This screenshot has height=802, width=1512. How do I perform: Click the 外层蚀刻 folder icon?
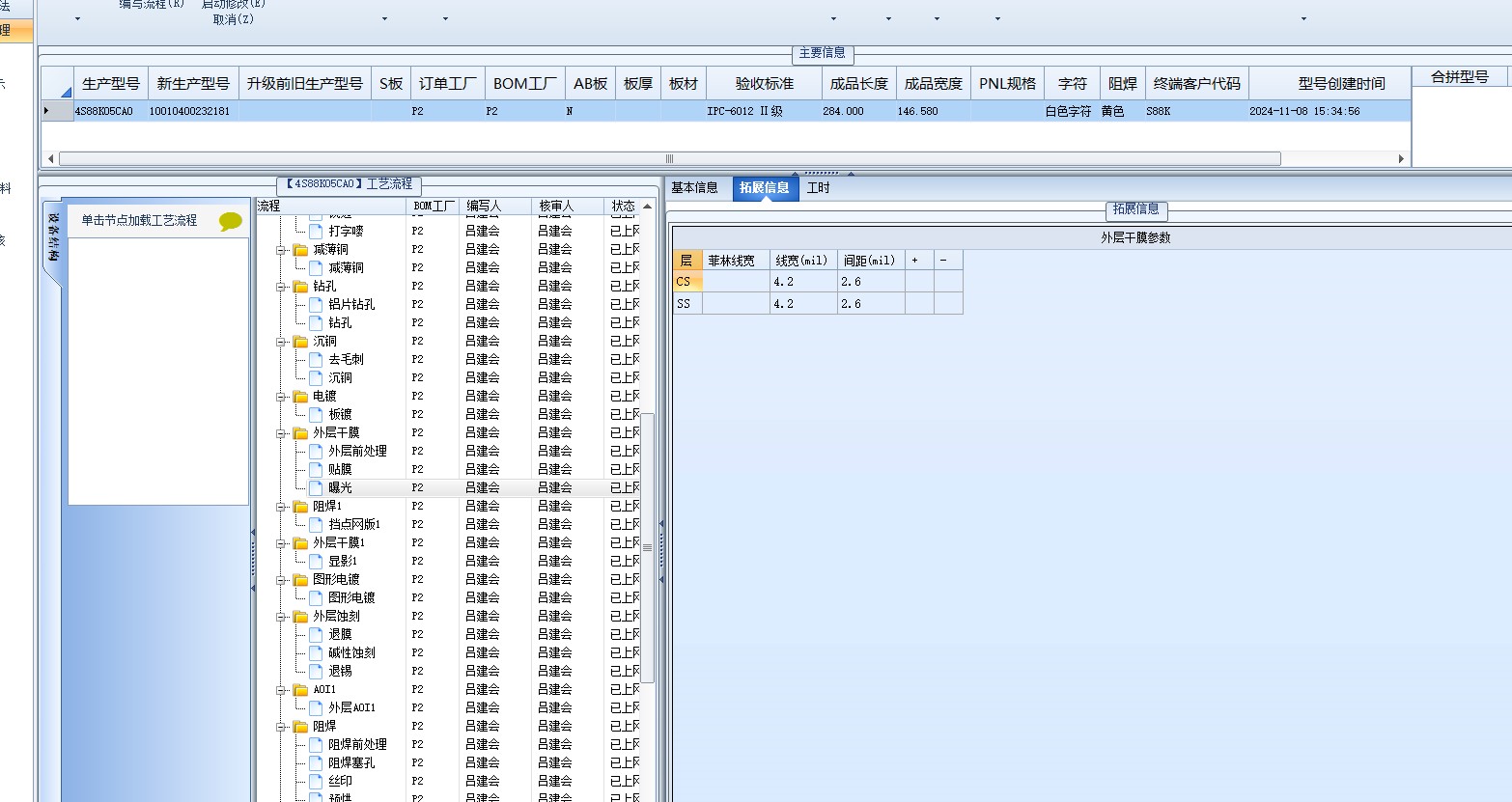coord(300,617)
